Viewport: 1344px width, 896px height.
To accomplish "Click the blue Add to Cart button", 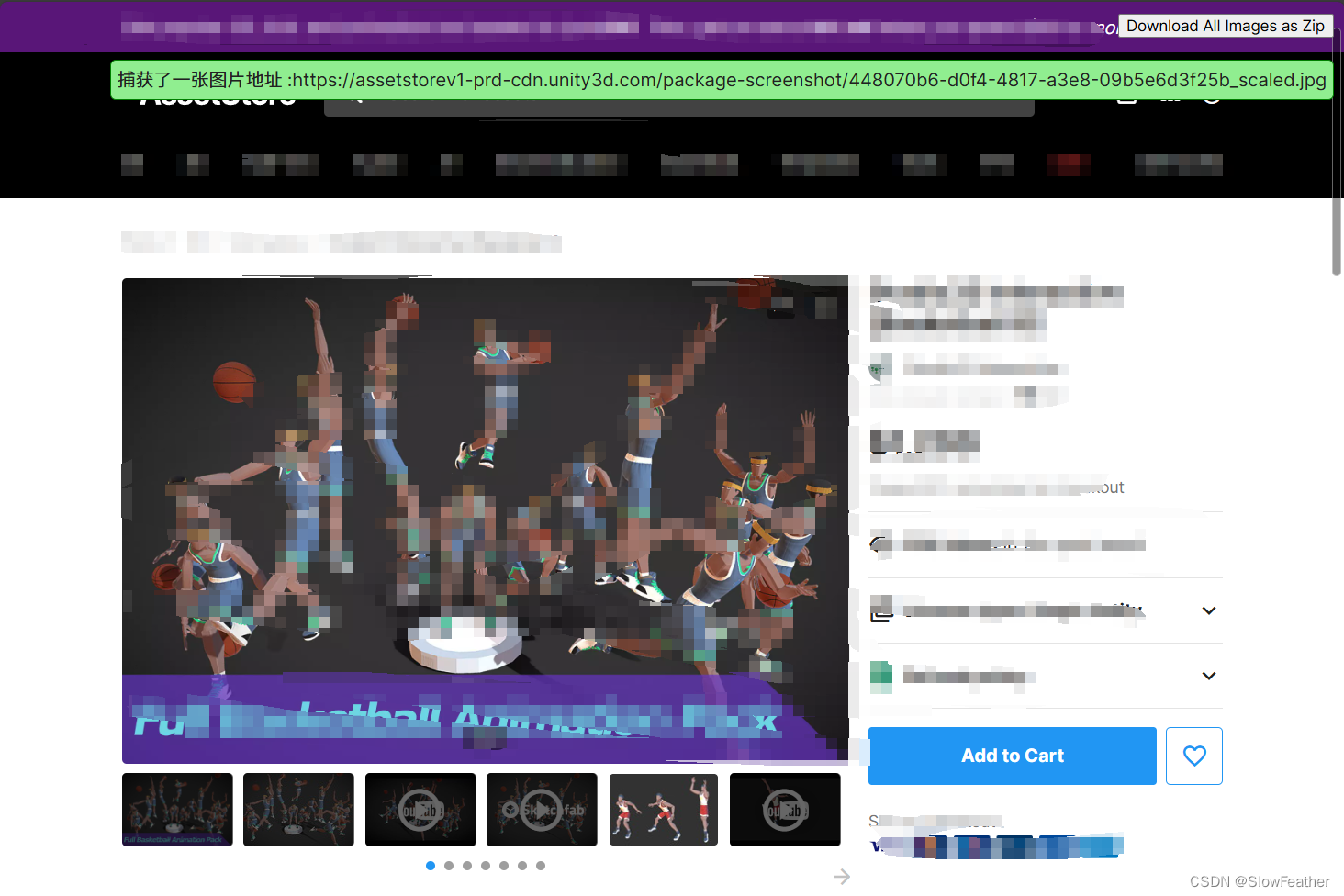I will click(1012, 756).
